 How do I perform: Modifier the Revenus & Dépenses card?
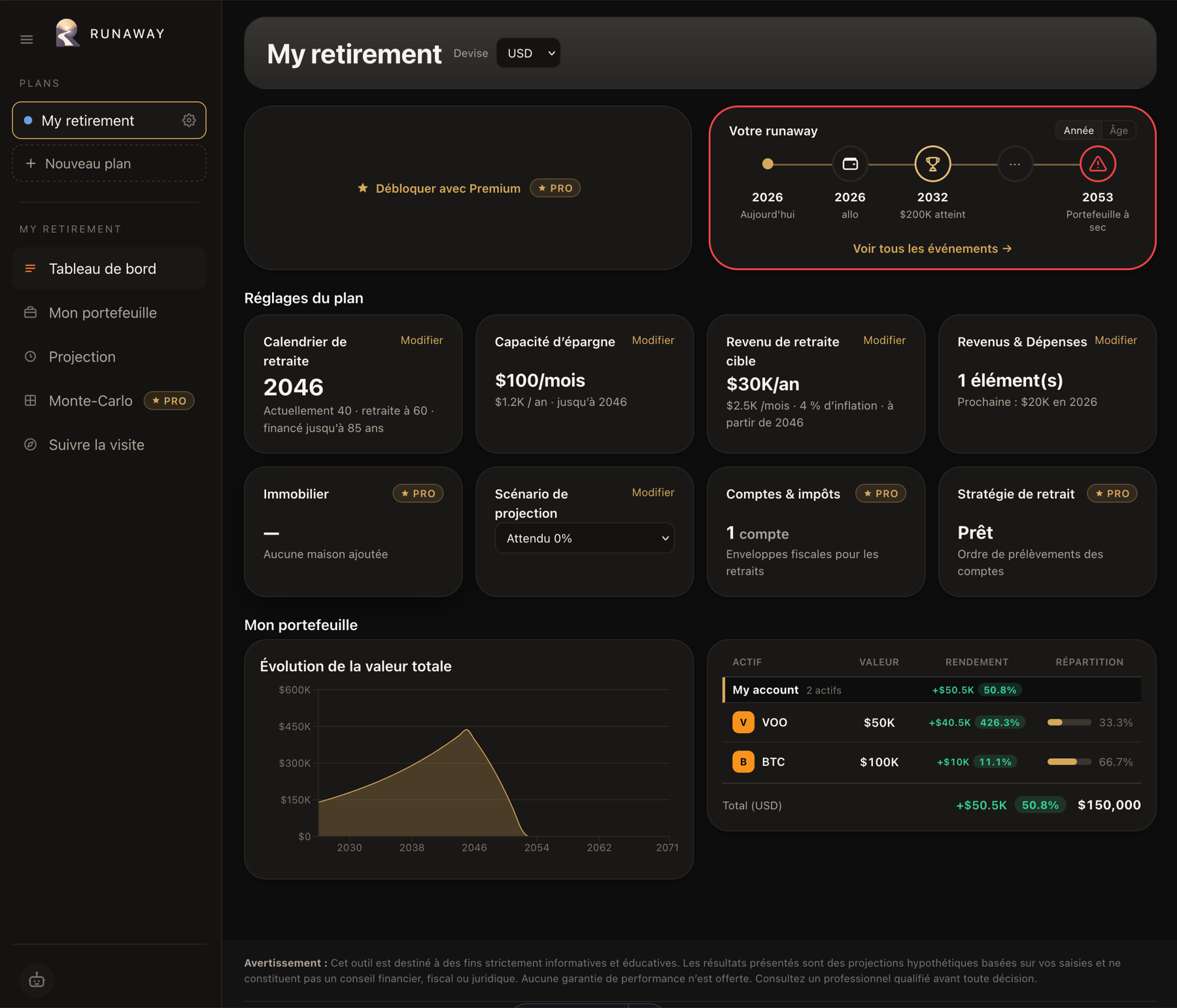pos(1116,340)
